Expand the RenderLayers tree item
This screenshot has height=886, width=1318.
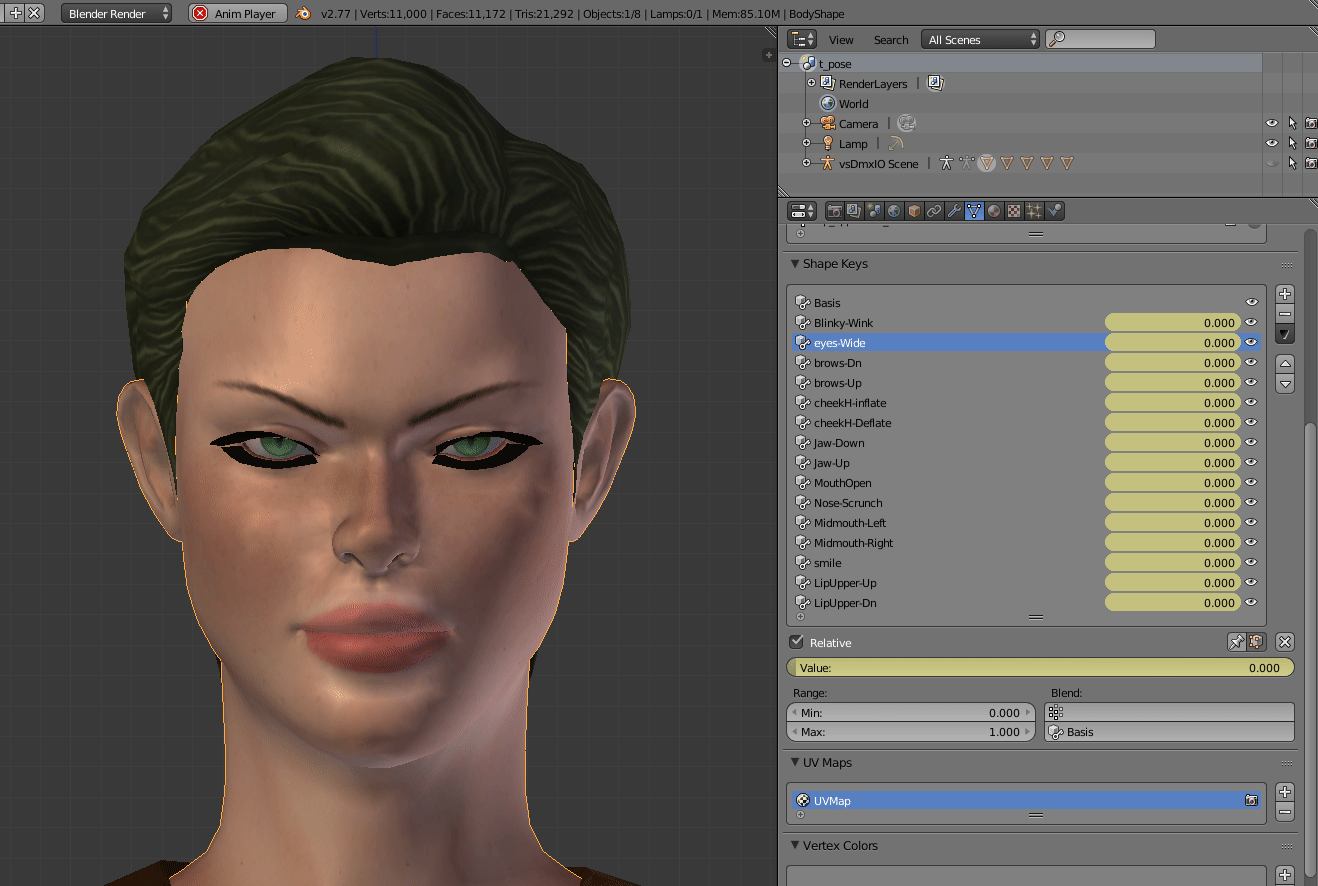pyautogui.click(x=812, y=83)
